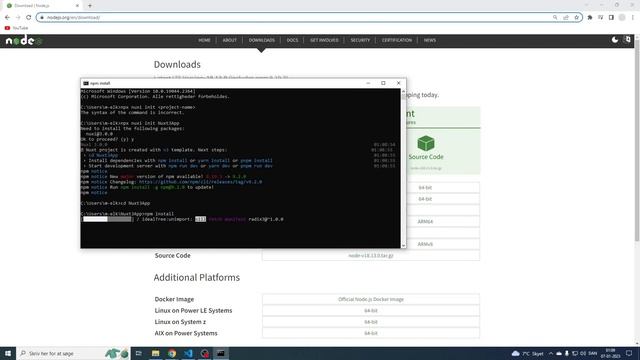The image size is (640, 360).
Task: Open a new browser tab
Action: click(90, 6)
